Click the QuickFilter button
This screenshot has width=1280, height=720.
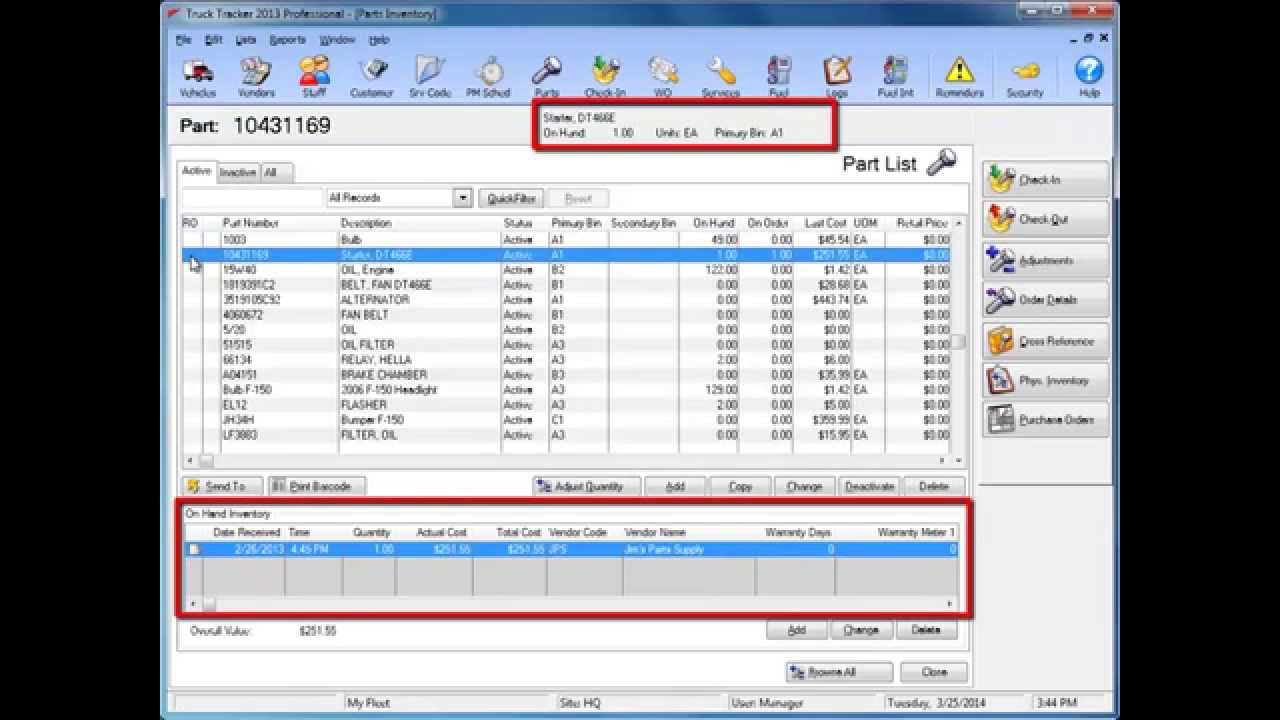coord(512,198)
